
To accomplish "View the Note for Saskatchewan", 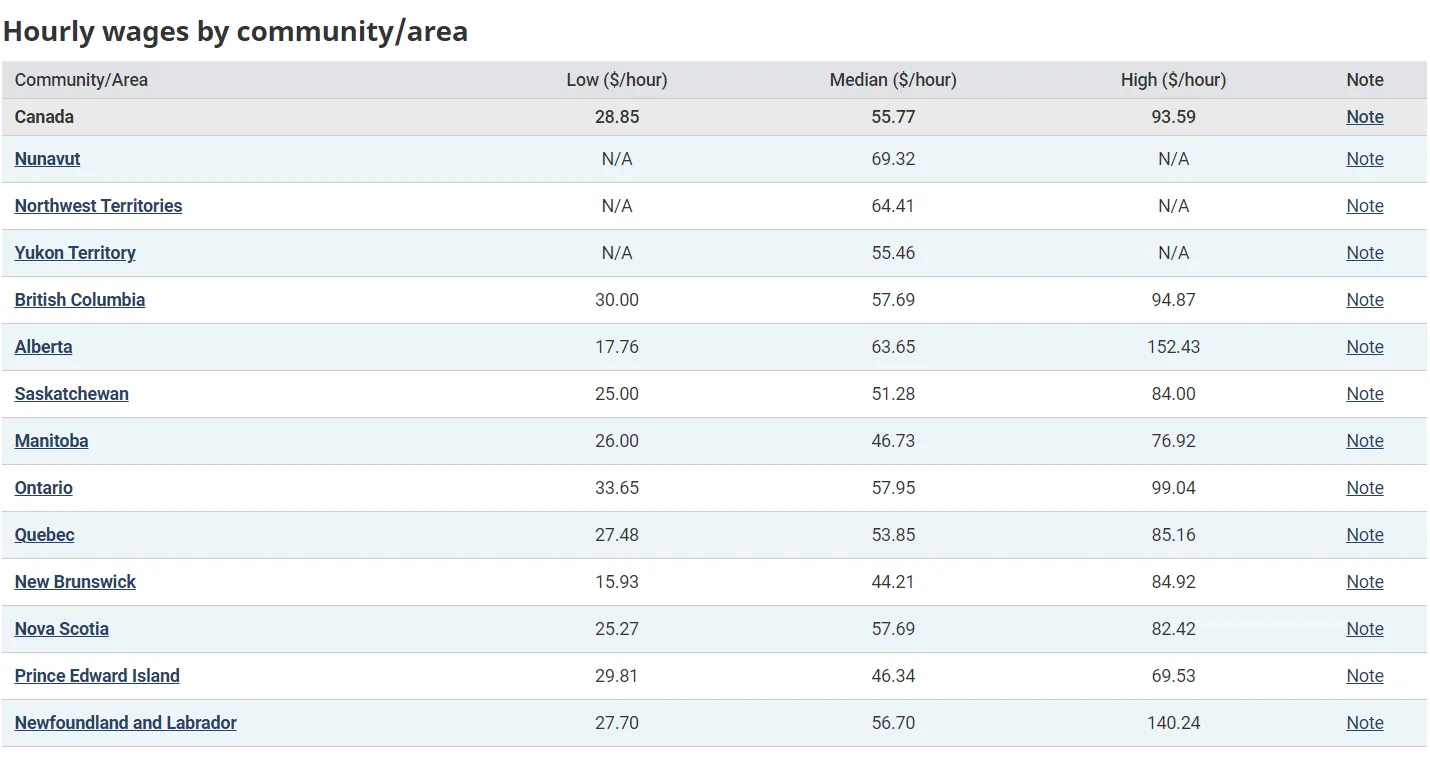I will [1364, 394].
